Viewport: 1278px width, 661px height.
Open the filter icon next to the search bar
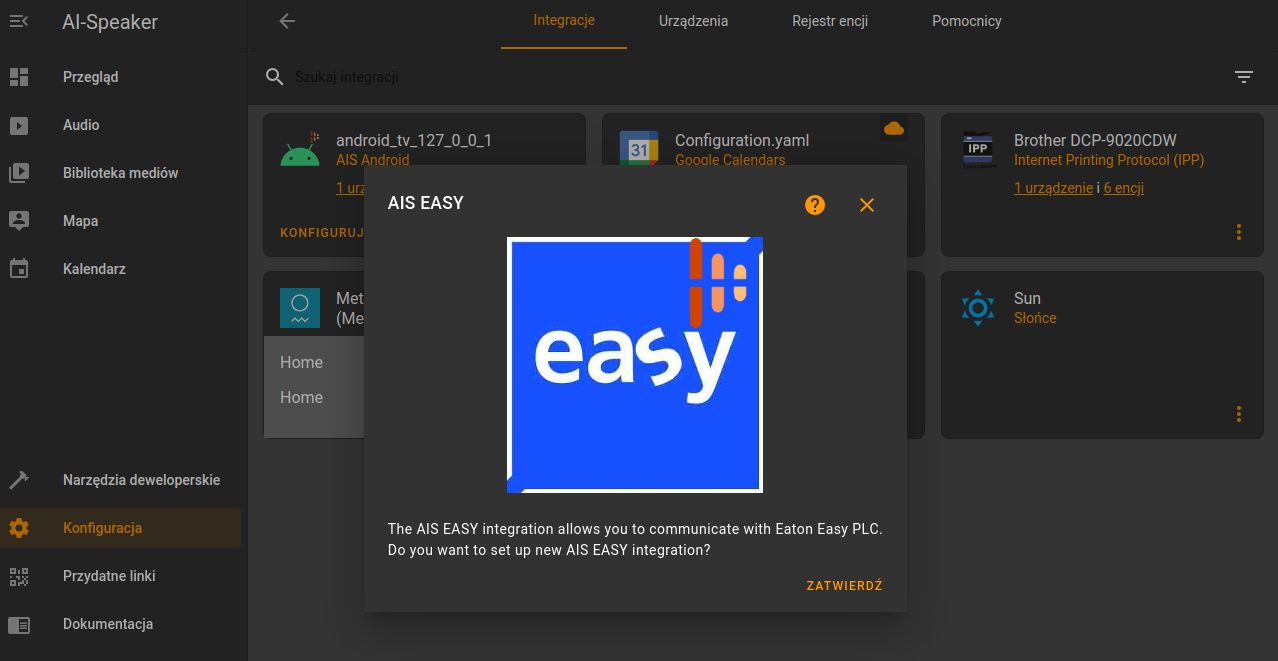click(1243, 77)
